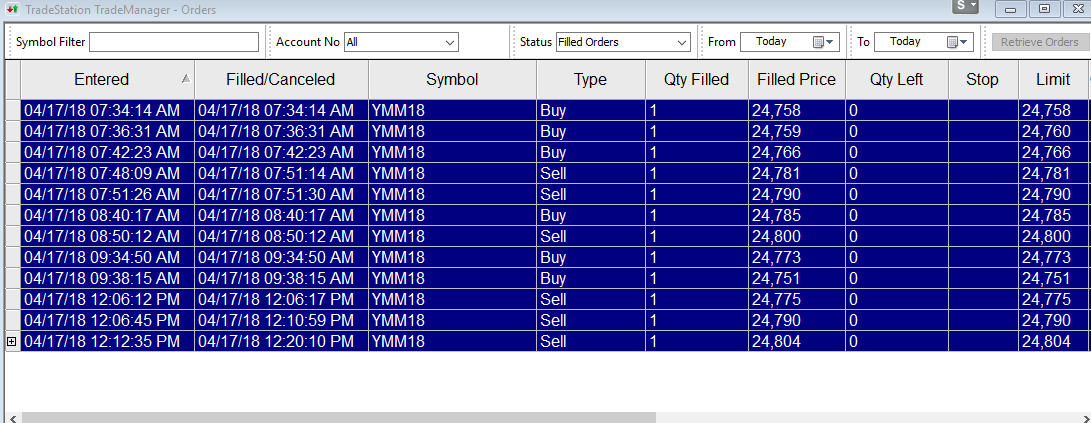Click filled price 24,766
1091x423 pixels.
pyautogui.click(x=776, y=152)
